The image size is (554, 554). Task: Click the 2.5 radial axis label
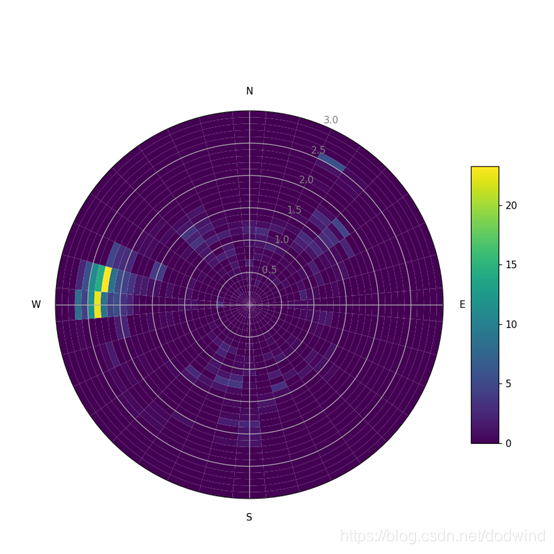click(318, 150)
